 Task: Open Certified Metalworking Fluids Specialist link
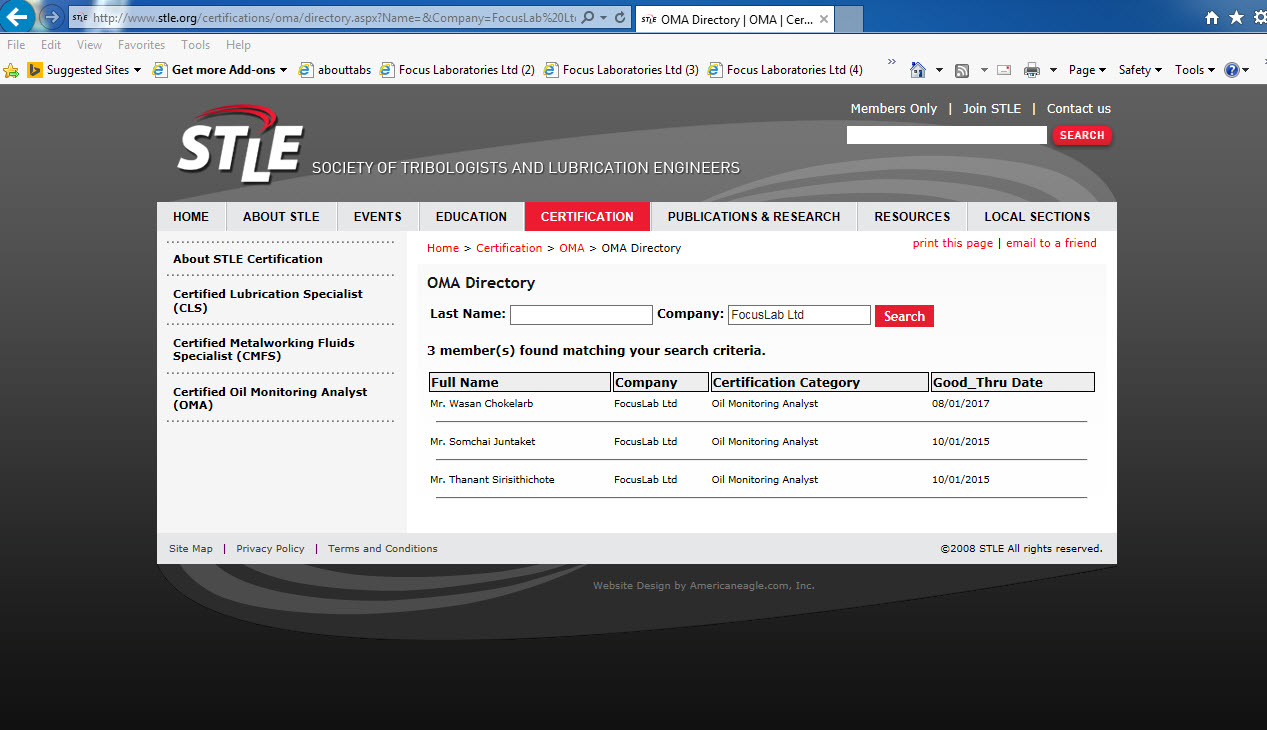pyautogui.click(x=264, y=349)
